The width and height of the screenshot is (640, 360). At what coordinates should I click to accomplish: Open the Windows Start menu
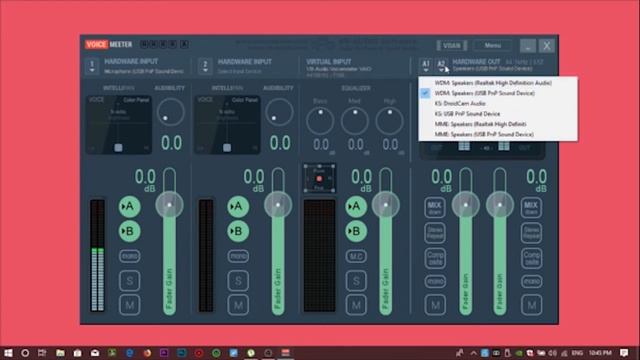coord(8,353)
